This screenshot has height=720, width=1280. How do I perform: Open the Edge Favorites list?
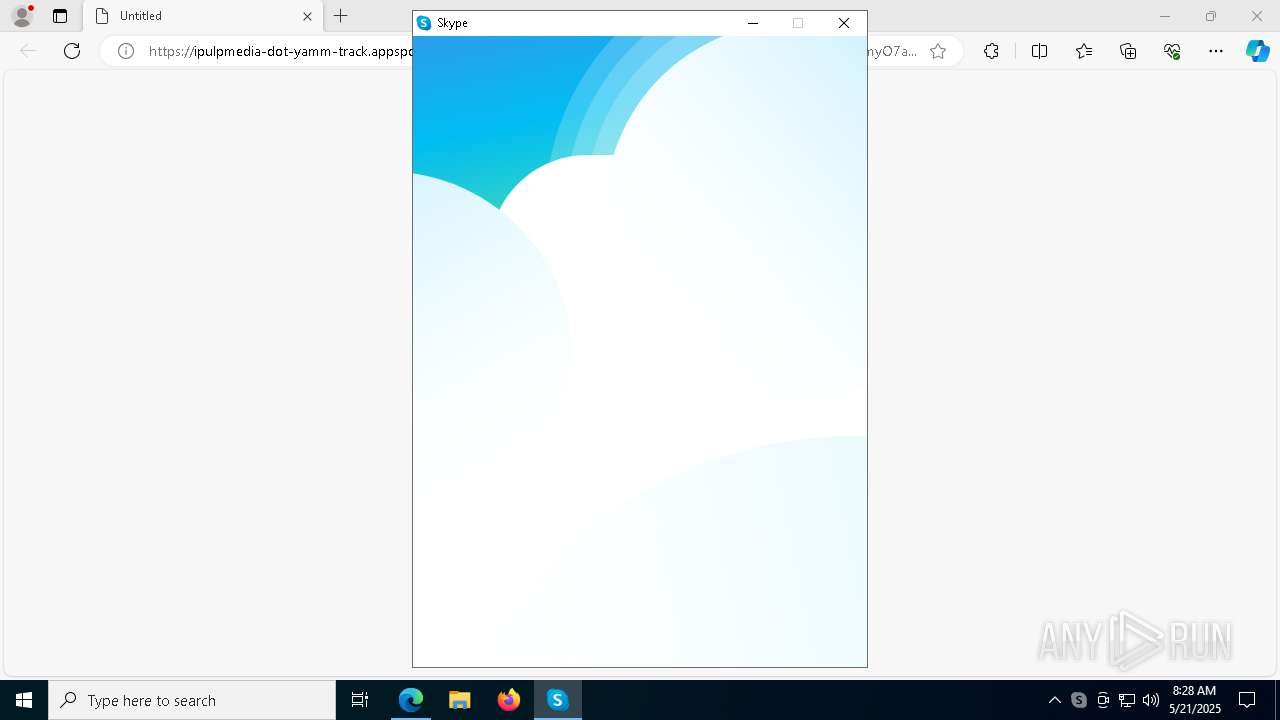[1084, 51]
